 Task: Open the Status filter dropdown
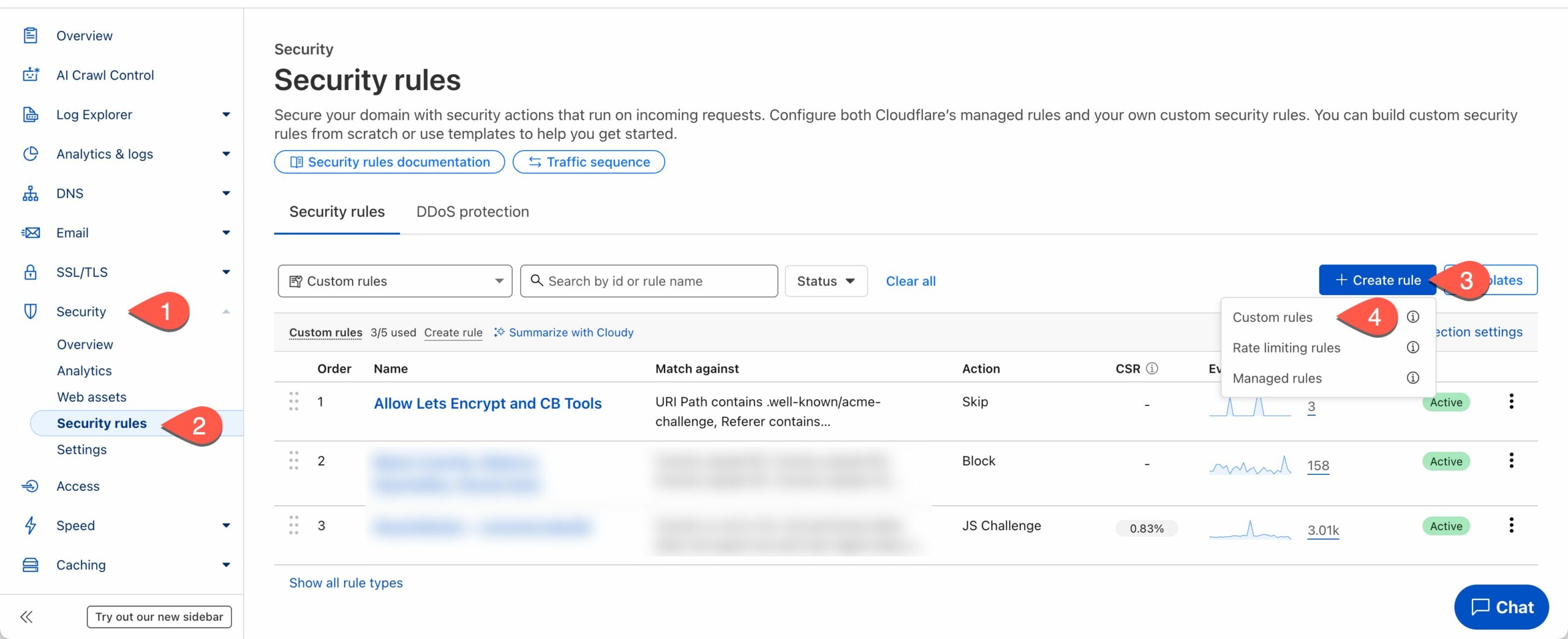pyautogui.click(x=825, y=281)
